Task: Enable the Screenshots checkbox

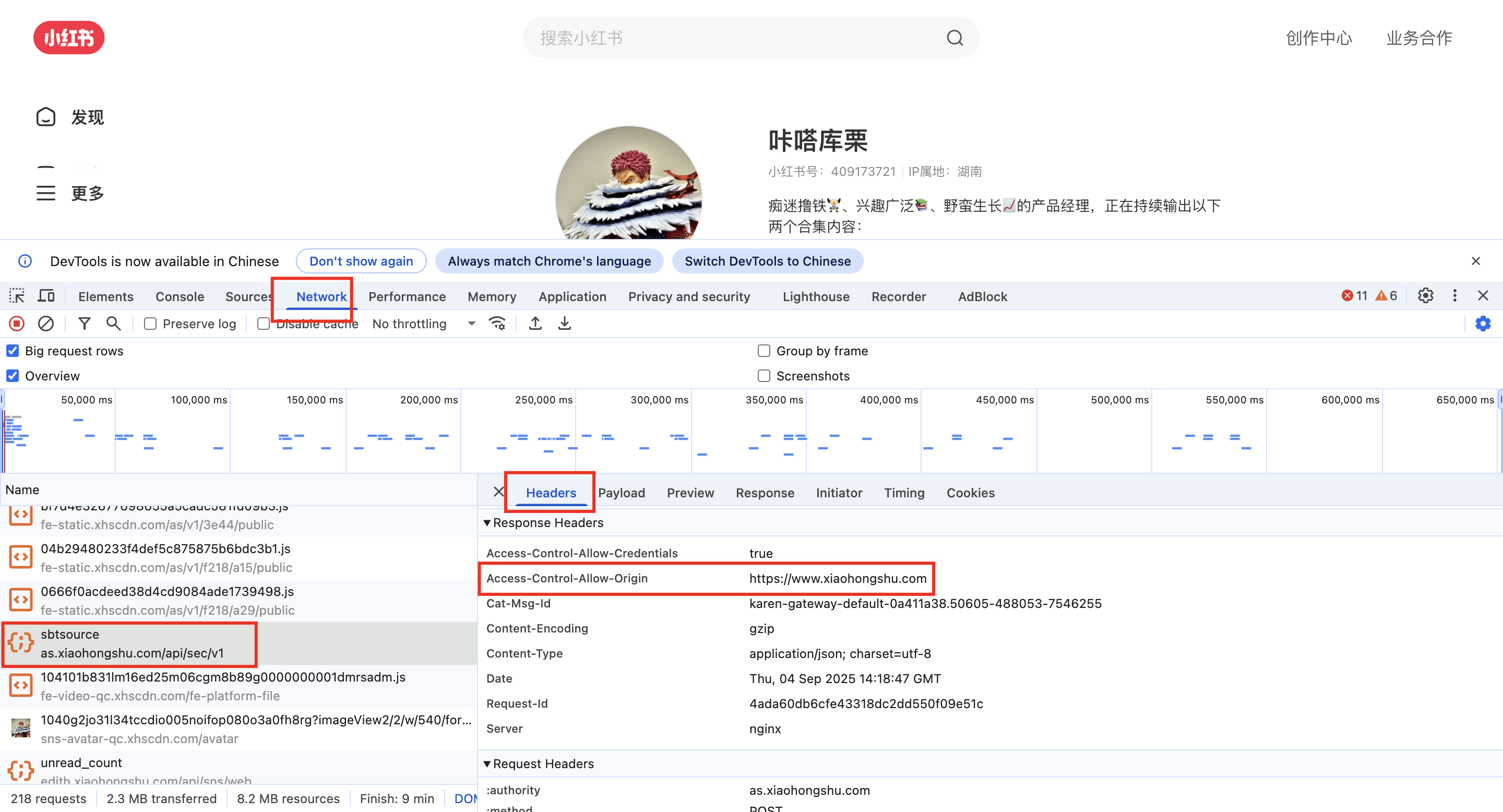Action: 764,376
